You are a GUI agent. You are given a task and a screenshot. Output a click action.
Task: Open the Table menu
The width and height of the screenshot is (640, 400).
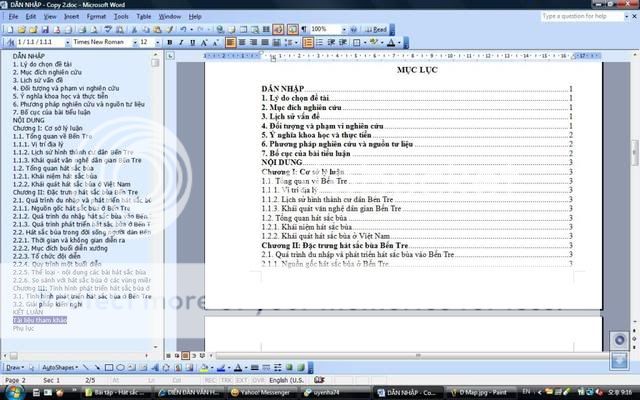[x=144, y=16]
